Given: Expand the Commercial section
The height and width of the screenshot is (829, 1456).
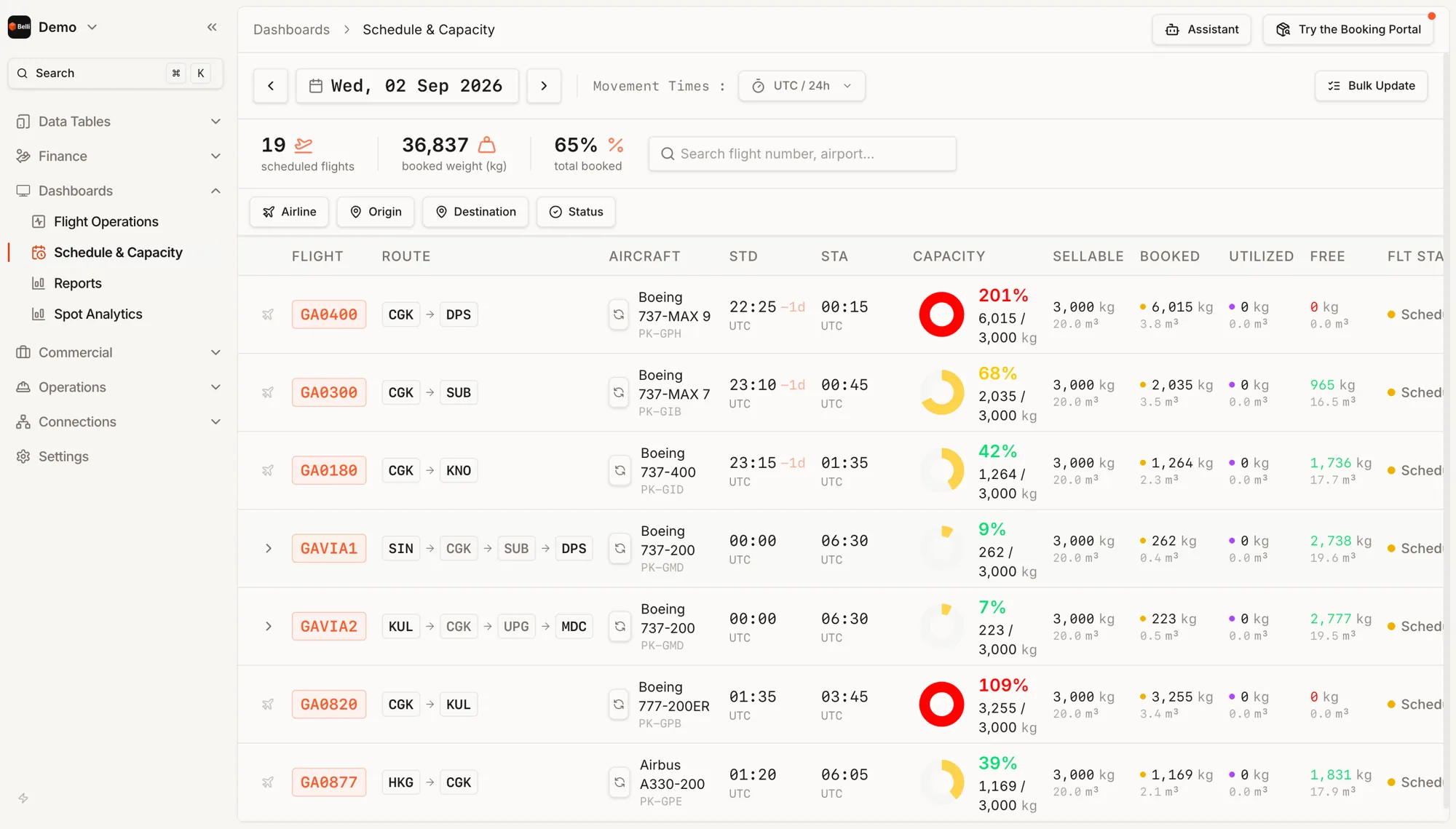Looking at the screenshot, I should point(119,352).
